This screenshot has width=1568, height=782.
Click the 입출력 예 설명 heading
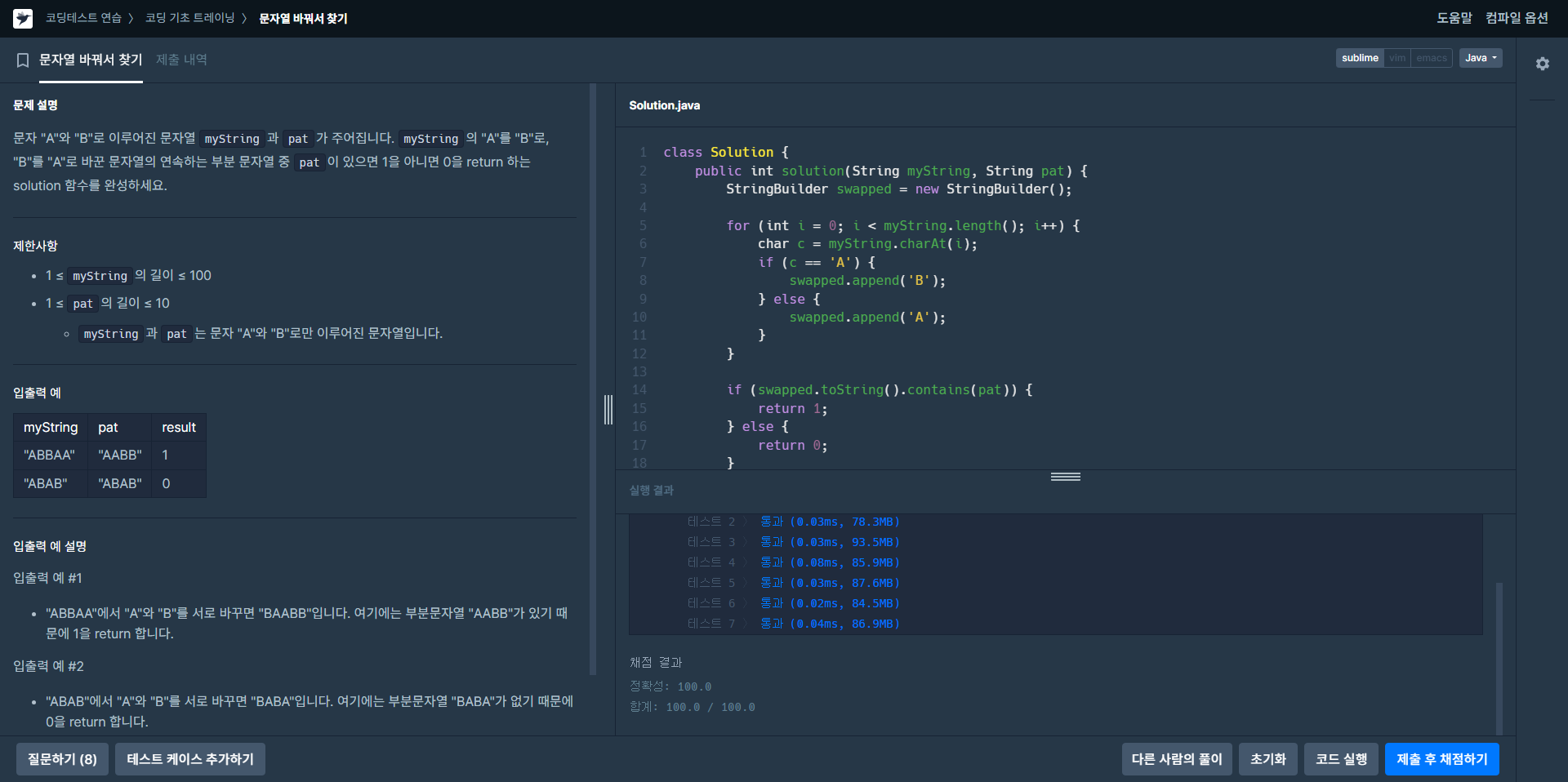(x=50, y=546)
